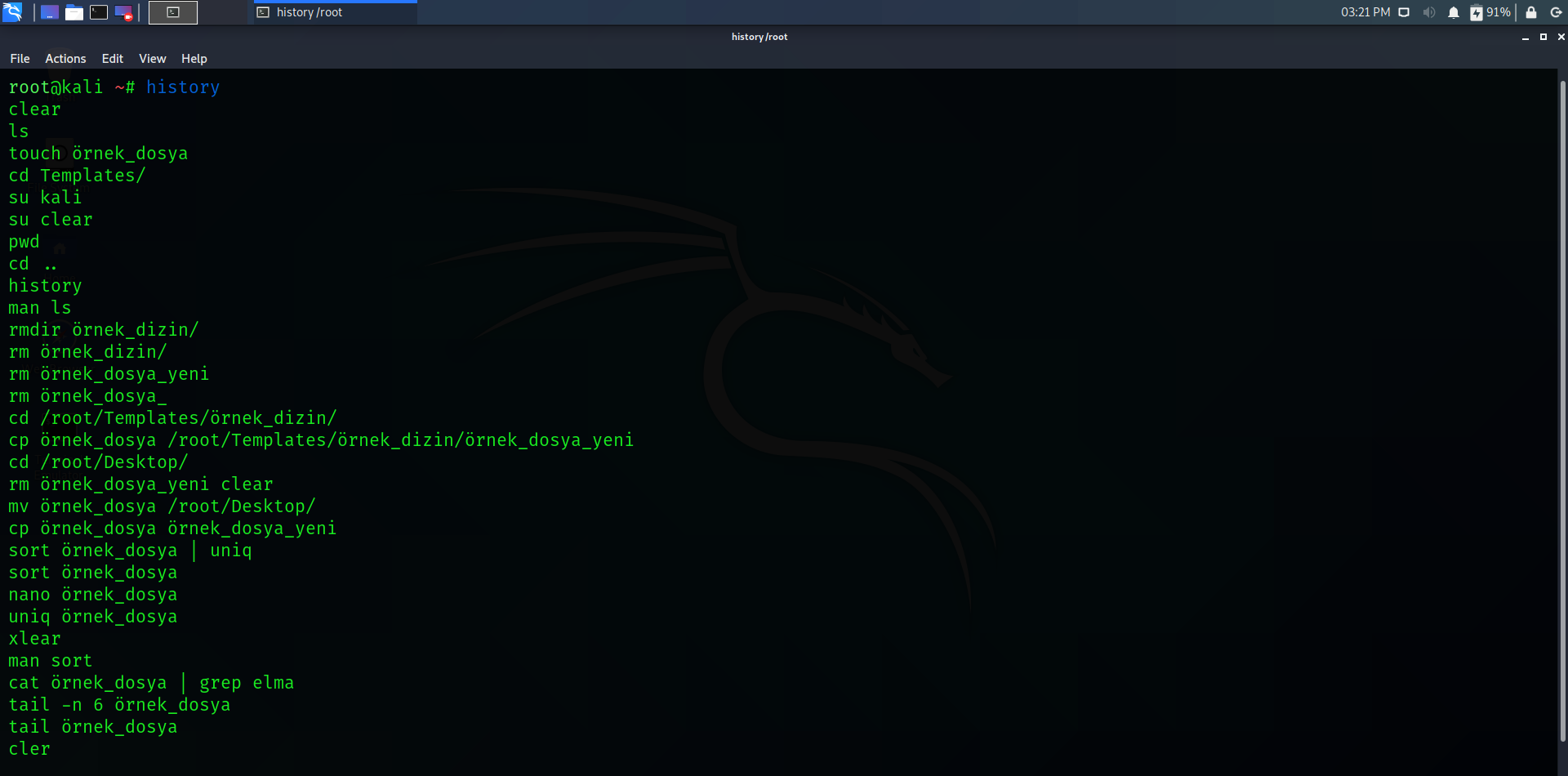
Task: Click the log out icon
Action: click(x=1556, y=12)
